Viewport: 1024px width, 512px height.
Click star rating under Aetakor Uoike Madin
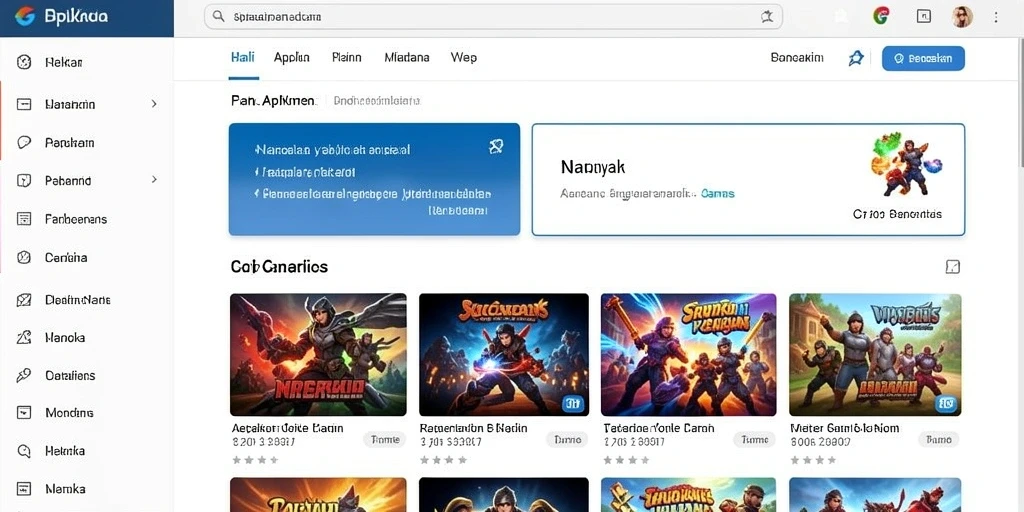(x=255, y=460)
